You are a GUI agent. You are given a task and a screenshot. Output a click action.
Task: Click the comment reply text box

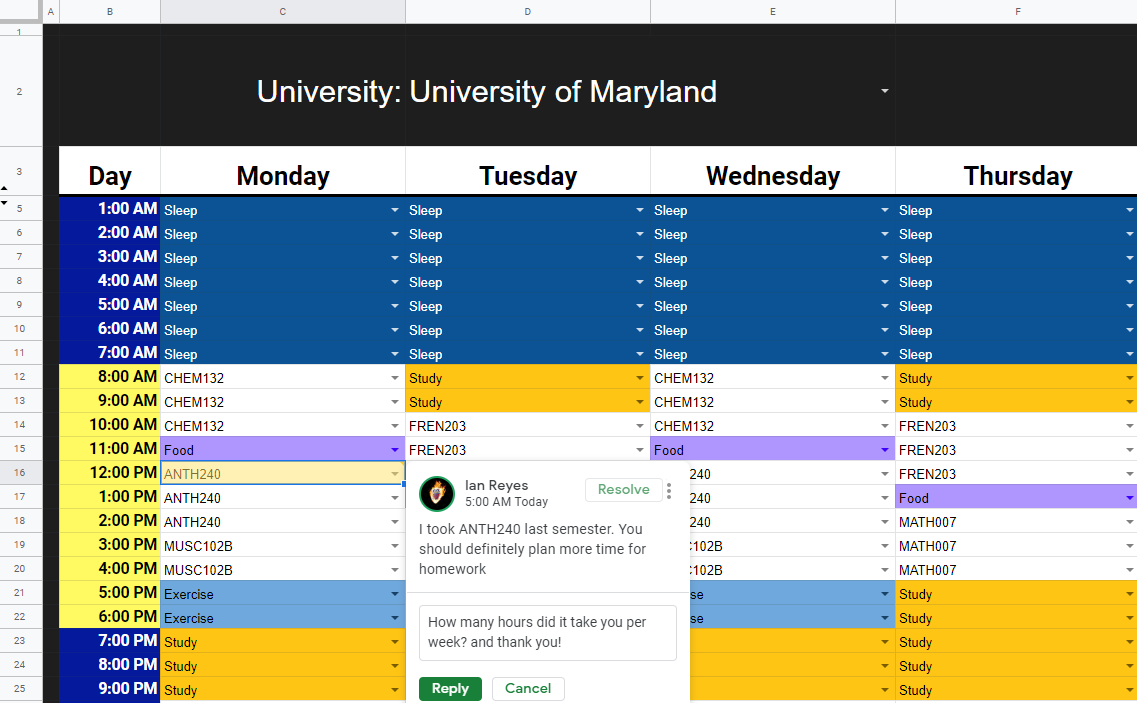click(x=548, y=632)
